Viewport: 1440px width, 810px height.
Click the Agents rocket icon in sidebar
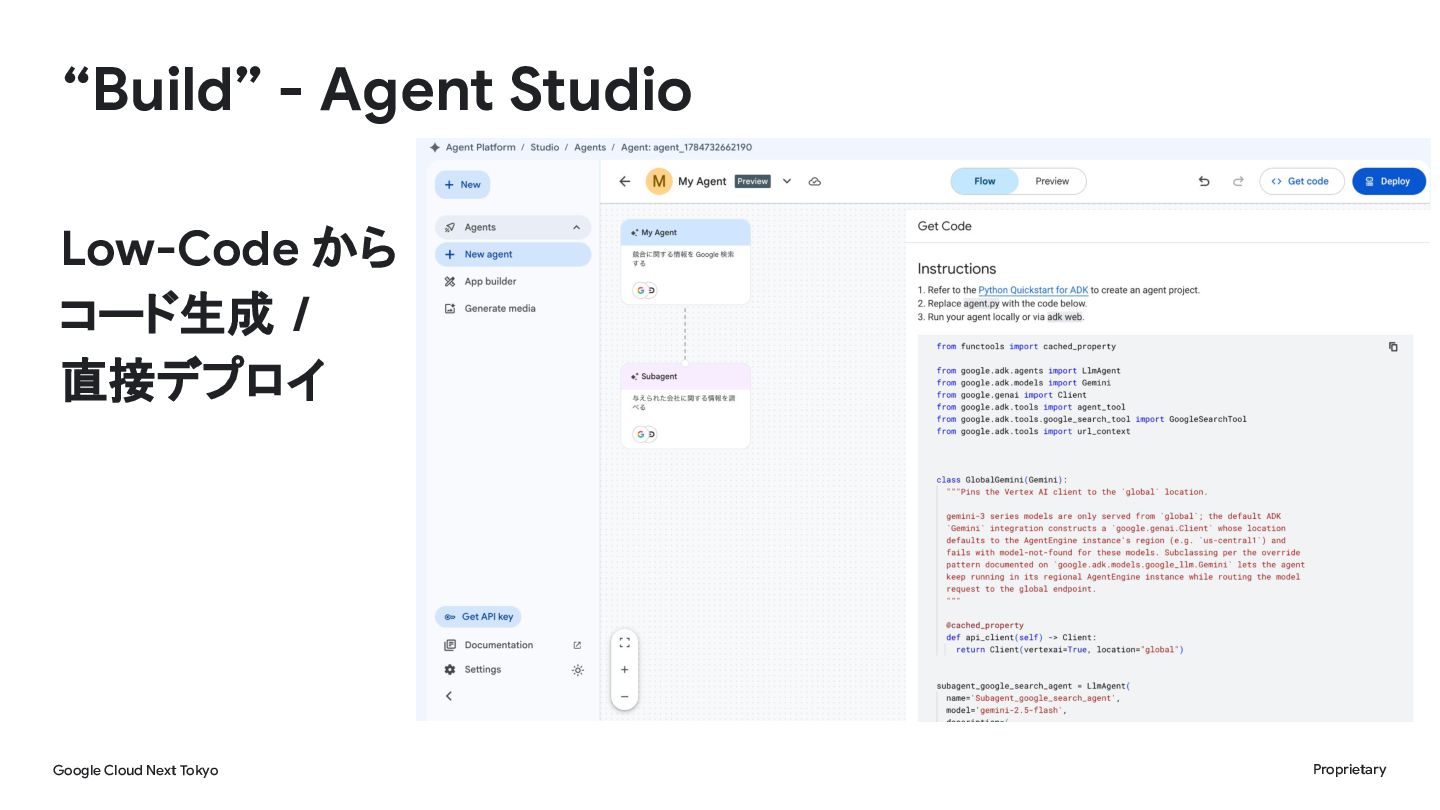[450, 228]
